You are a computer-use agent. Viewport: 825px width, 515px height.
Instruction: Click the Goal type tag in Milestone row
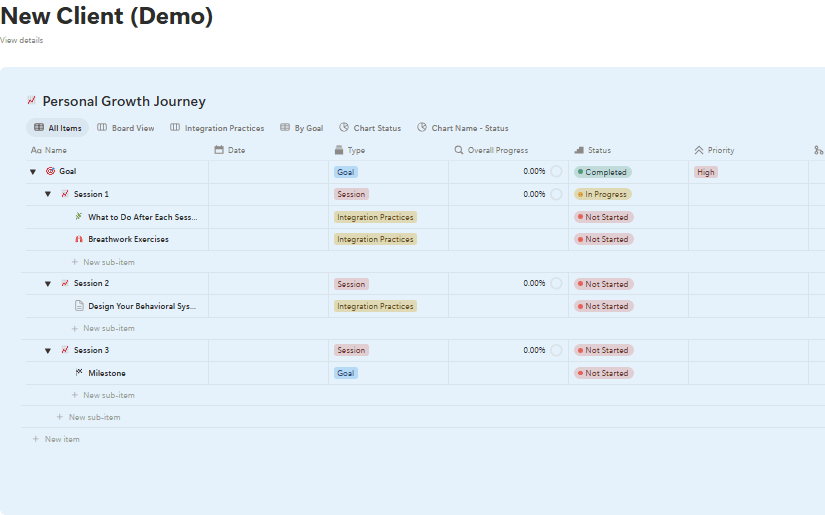[346, 373]
